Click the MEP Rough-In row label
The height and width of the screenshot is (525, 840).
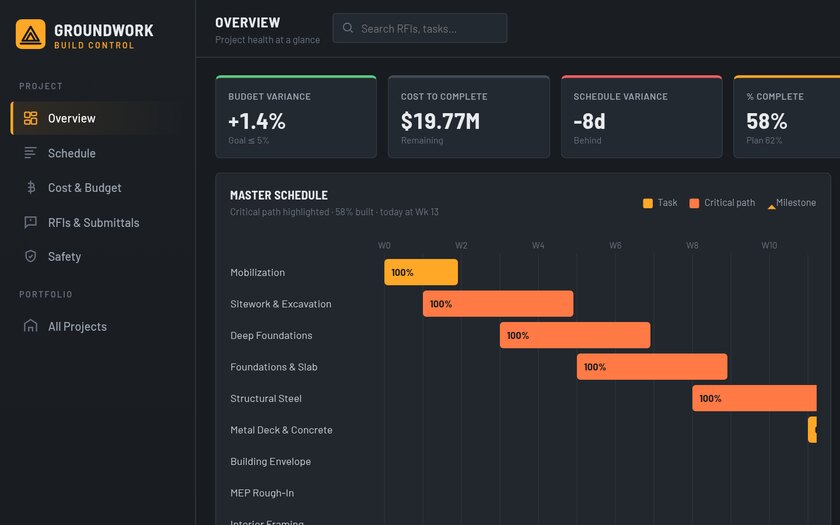(x=262, y=493)
